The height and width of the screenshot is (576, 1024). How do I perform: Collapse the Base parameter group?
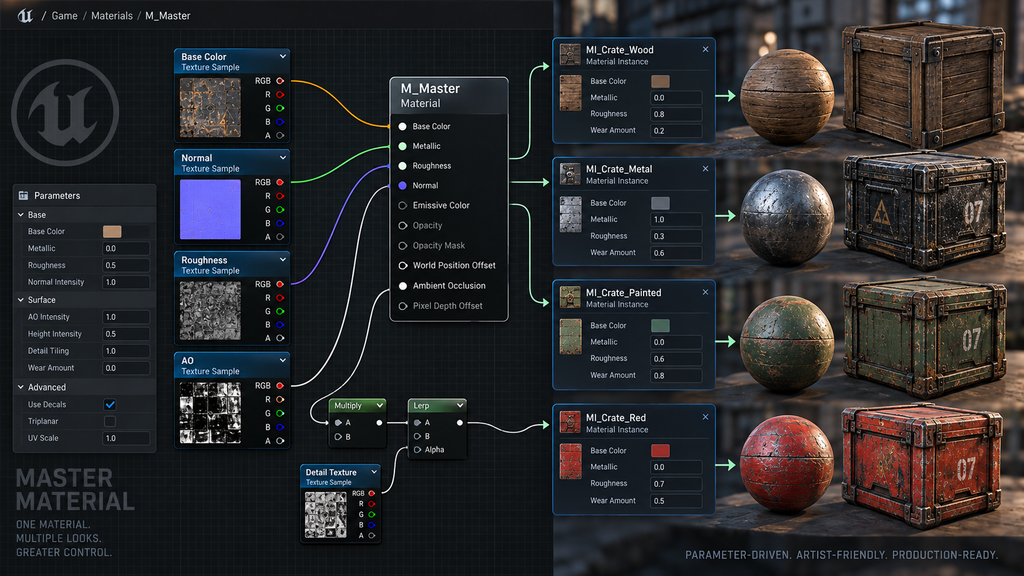(x=20, y=214)
